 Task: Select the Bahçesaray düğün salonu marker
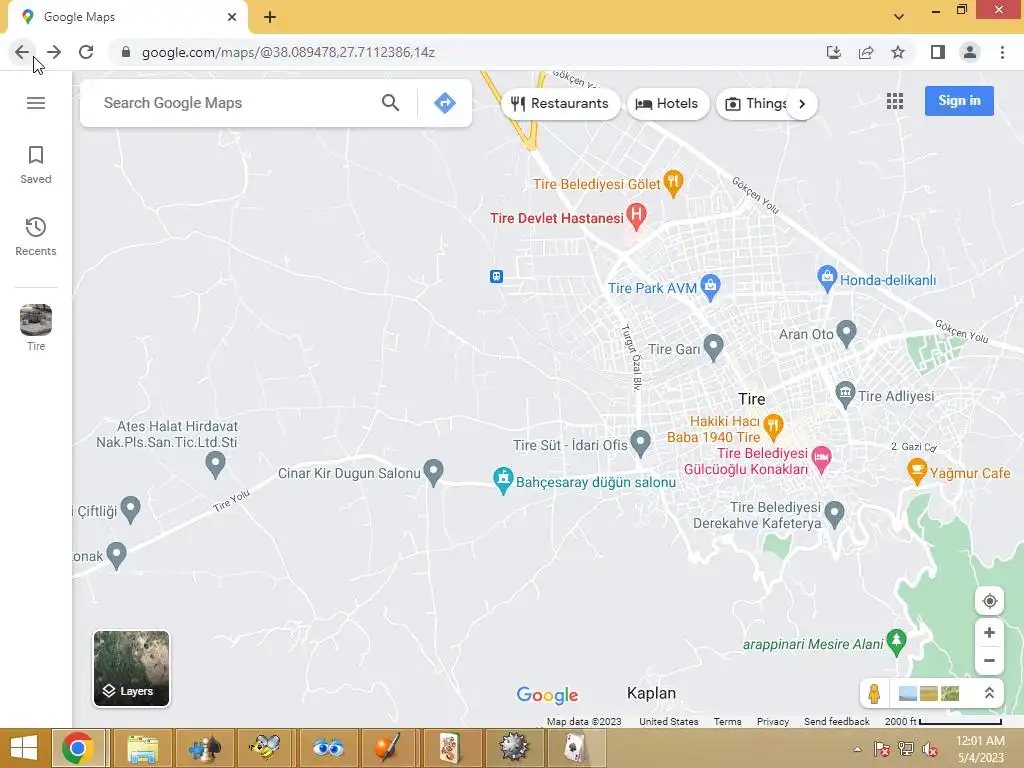point(503,481)
